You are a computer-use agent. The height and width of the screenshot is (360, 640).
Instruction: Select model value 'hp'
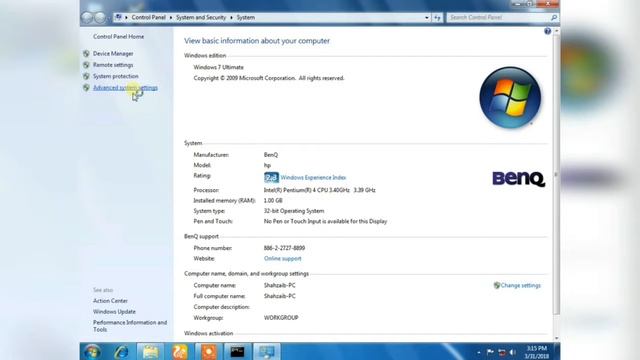[x=267, y=165]
